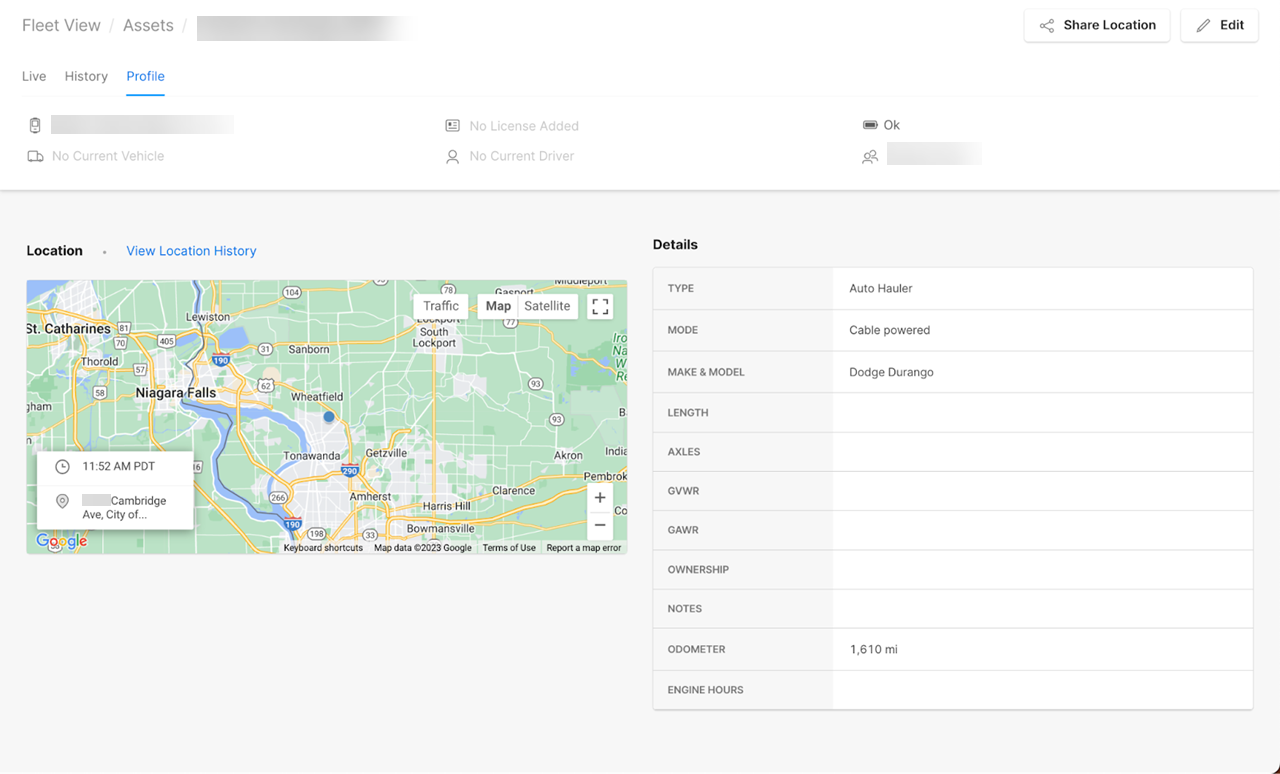1280x774 pixels.
Task: Click the Google logo on map
Action: 62,541
